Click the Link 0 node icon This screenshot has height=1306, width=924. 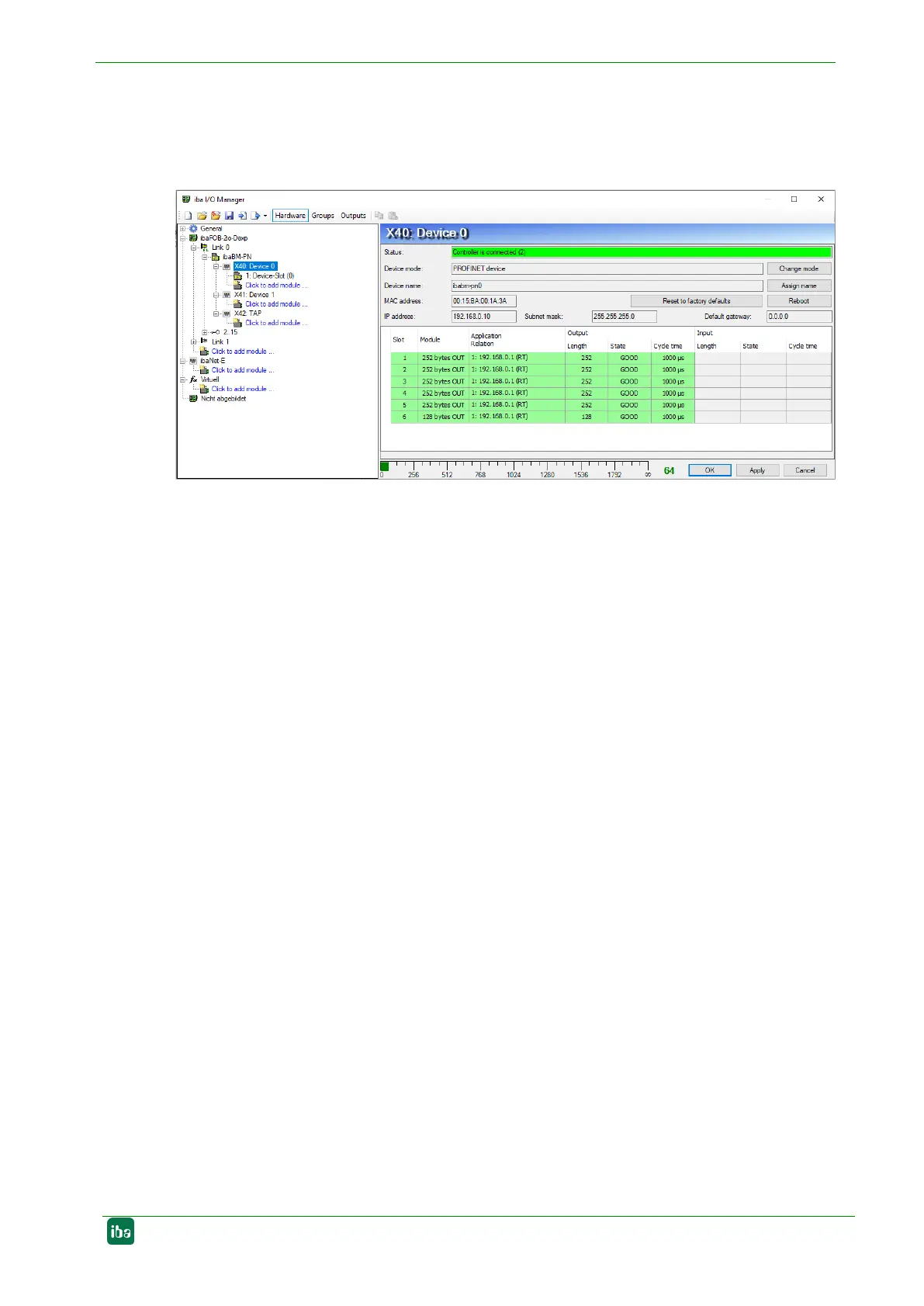coord(204,247)
